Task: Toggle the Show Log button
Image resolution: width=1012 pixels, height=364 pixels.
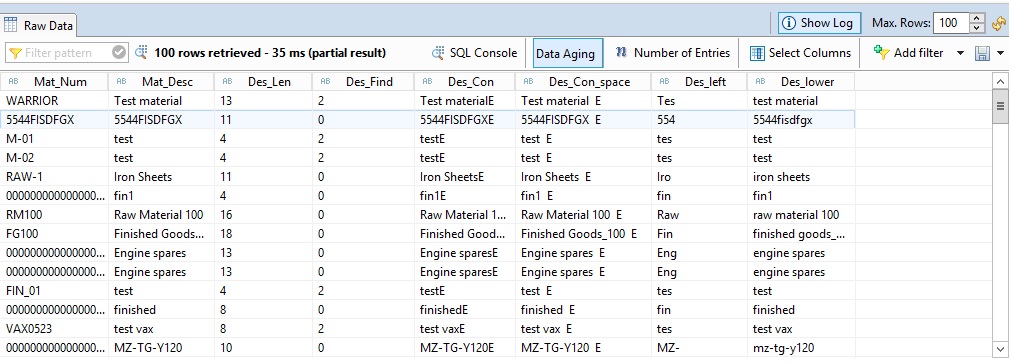Action: pyautogui.click(x=819, y=23)
